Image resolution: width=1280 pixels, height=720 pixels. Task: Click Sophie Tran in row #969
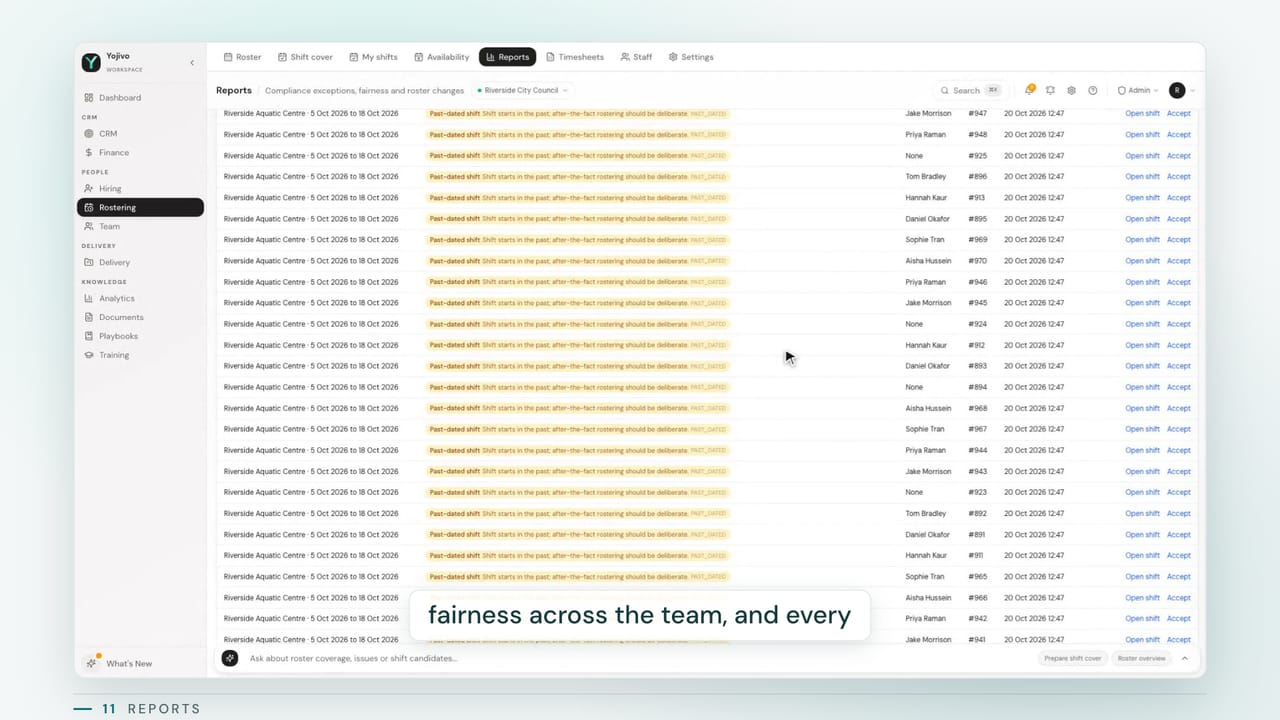925,240
